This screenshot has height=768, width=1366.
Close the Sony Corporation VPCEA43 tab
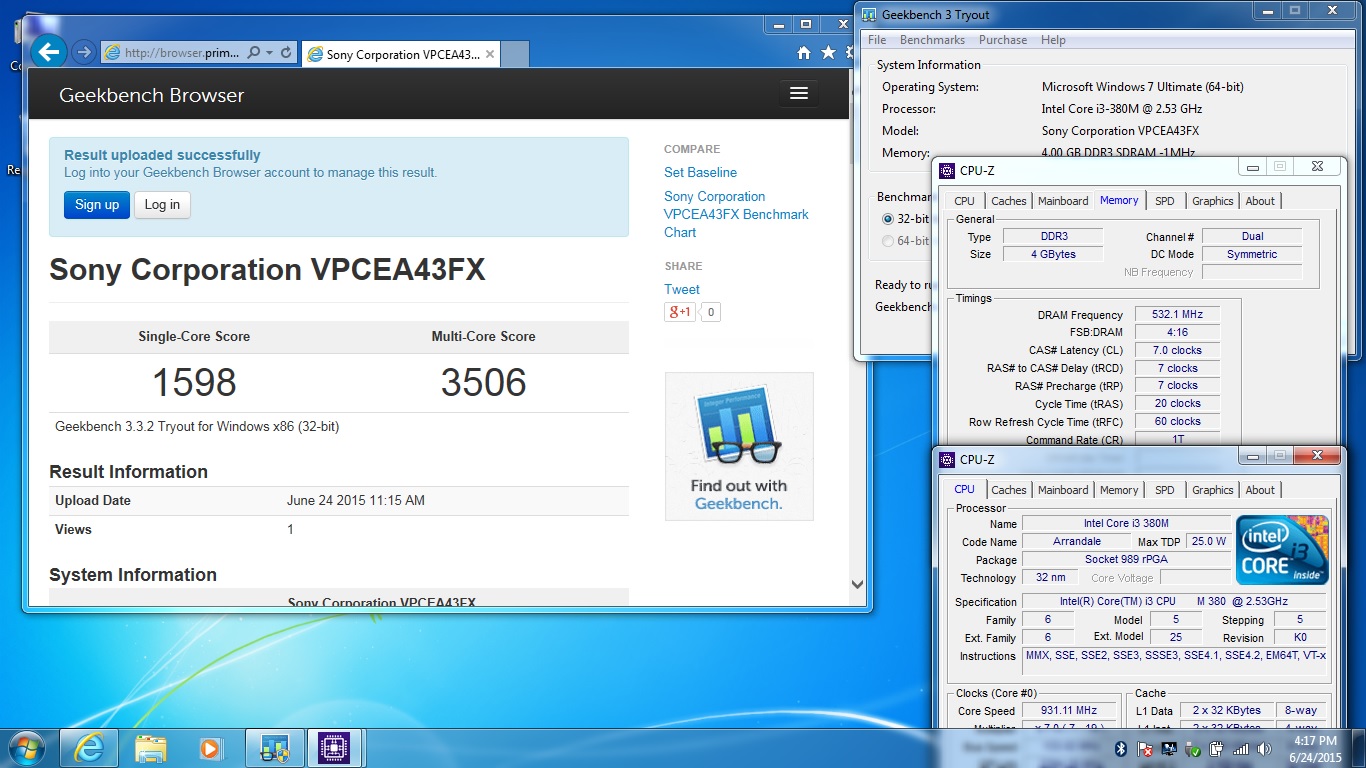coord(489,54)
